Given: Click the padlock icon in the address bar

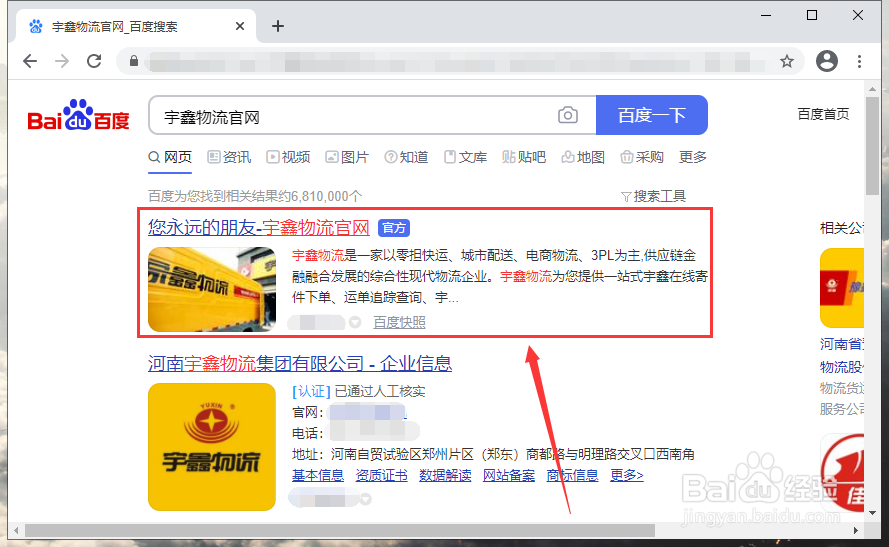Looking at the screenshot, I should (134, 61).
